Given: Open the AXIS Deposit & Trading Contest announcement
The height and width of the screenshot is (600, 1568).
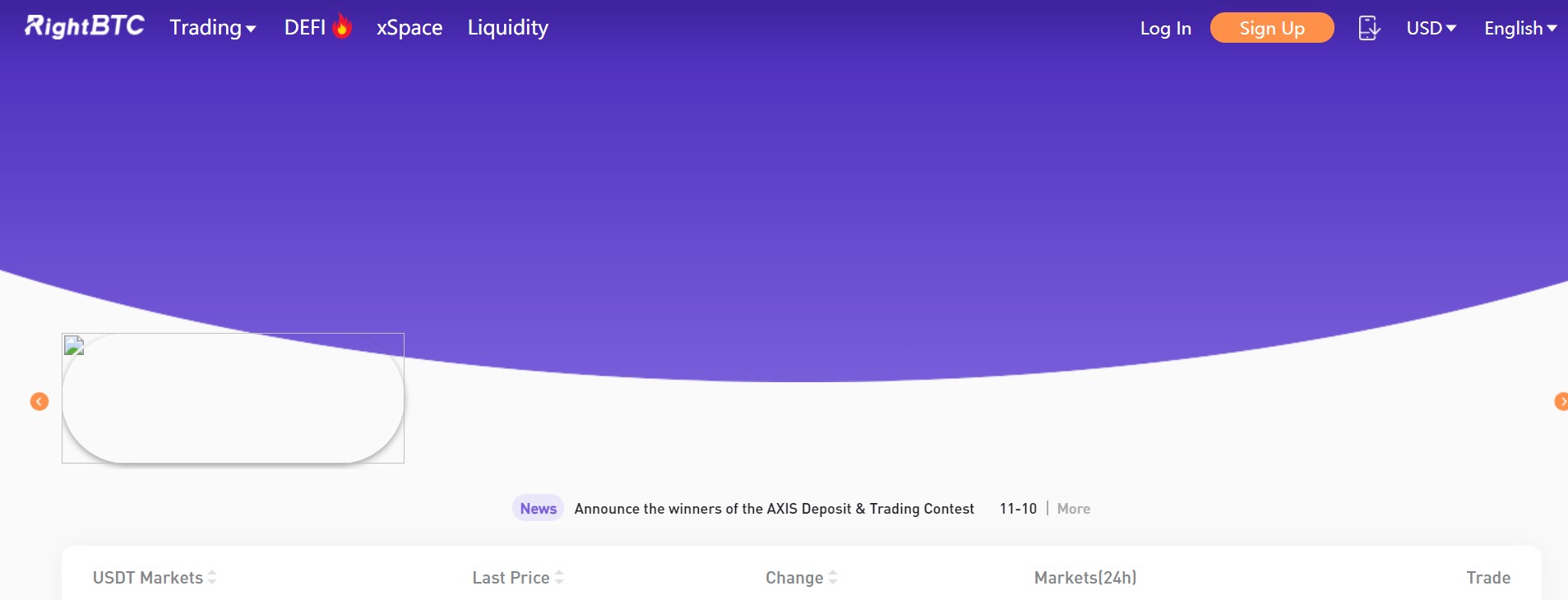Looking at the screenshot, I should 773,508.
